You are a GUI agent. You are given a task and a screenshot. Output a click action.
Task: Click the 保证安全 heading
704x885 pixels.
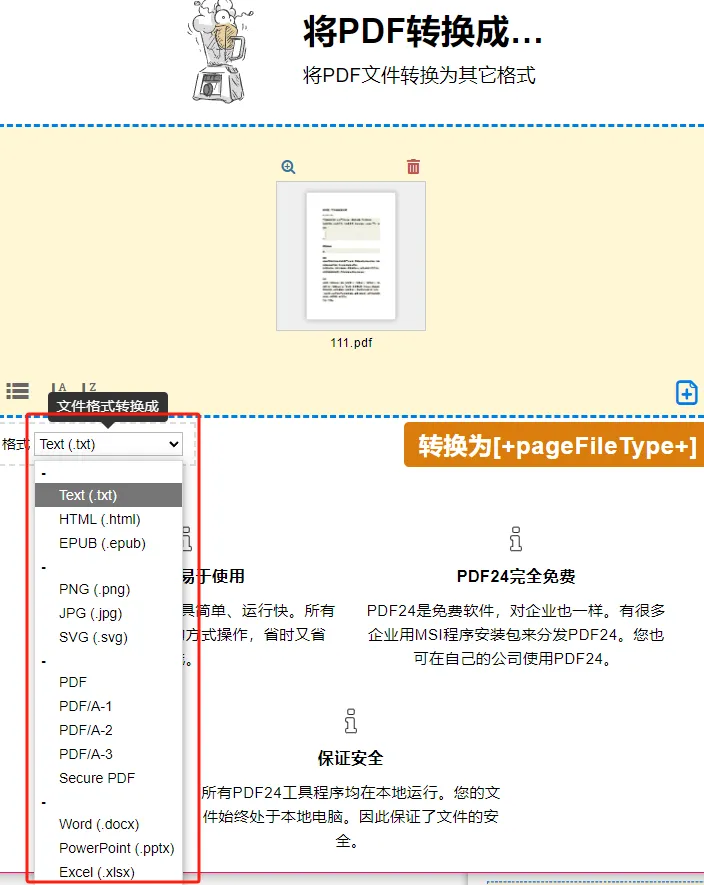(x=350, y=758)
